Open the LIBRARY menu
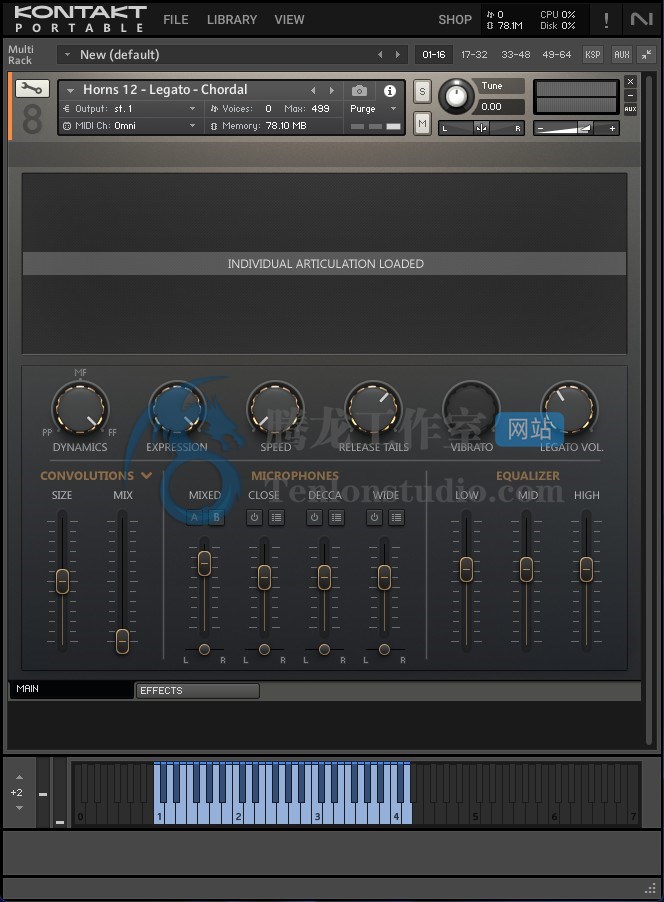This screenshot has width=664, height=902. tap(232, 20)
